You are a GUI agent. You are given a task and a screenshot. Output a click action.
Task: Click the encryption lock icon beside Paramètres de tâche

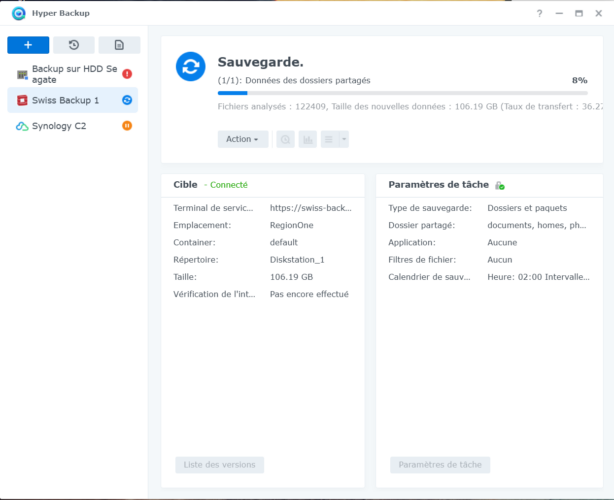pos(500,185)
